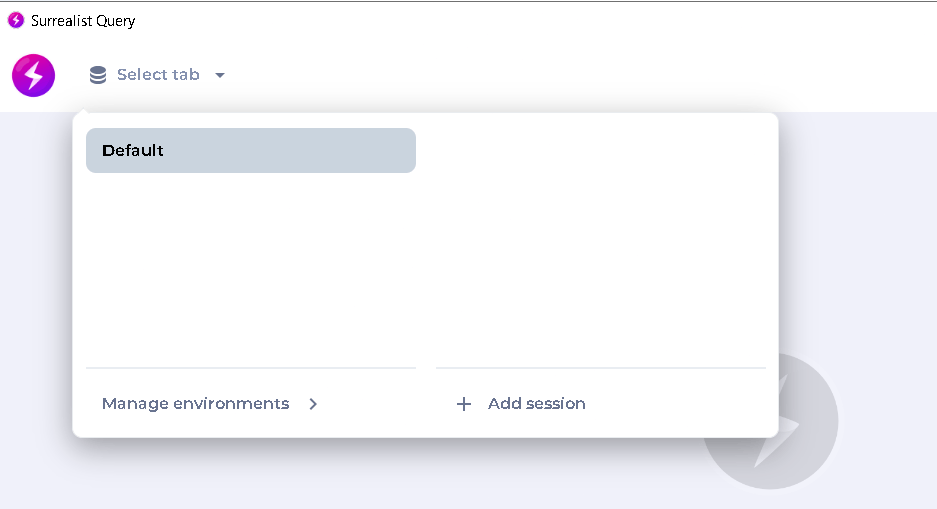Collapse the caret arrow next to Select tab

tap(220, 75)
